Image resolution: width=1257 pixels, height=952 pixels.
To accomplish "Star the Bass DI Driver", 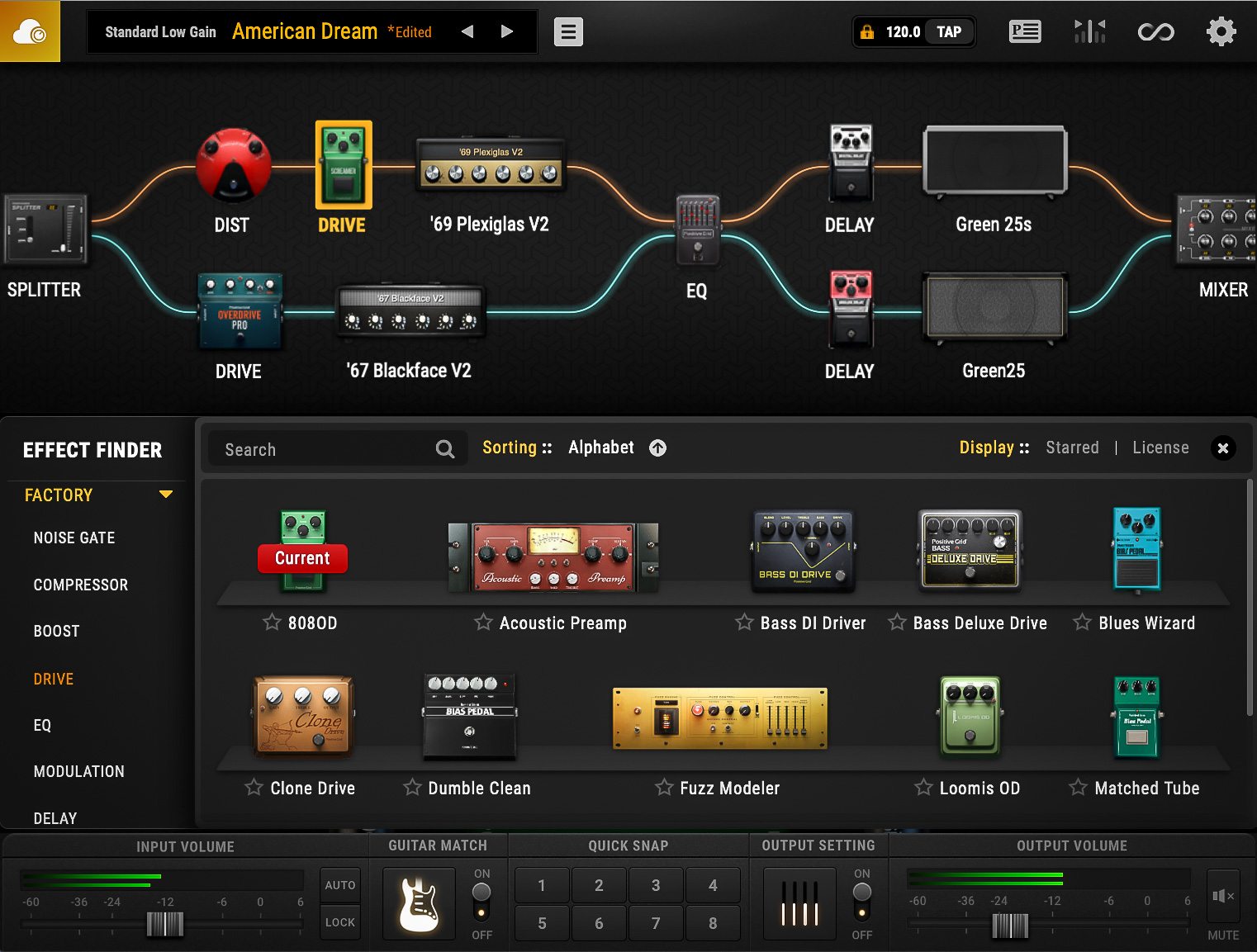I will point(744,622).
